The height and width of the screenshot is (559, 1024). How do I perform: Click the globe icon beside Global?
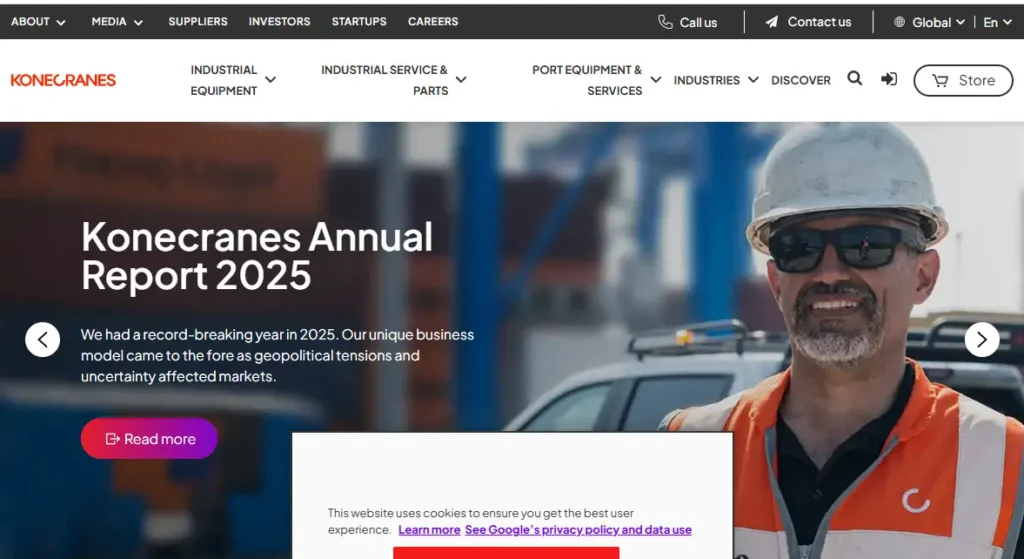[x=899, y=22]
